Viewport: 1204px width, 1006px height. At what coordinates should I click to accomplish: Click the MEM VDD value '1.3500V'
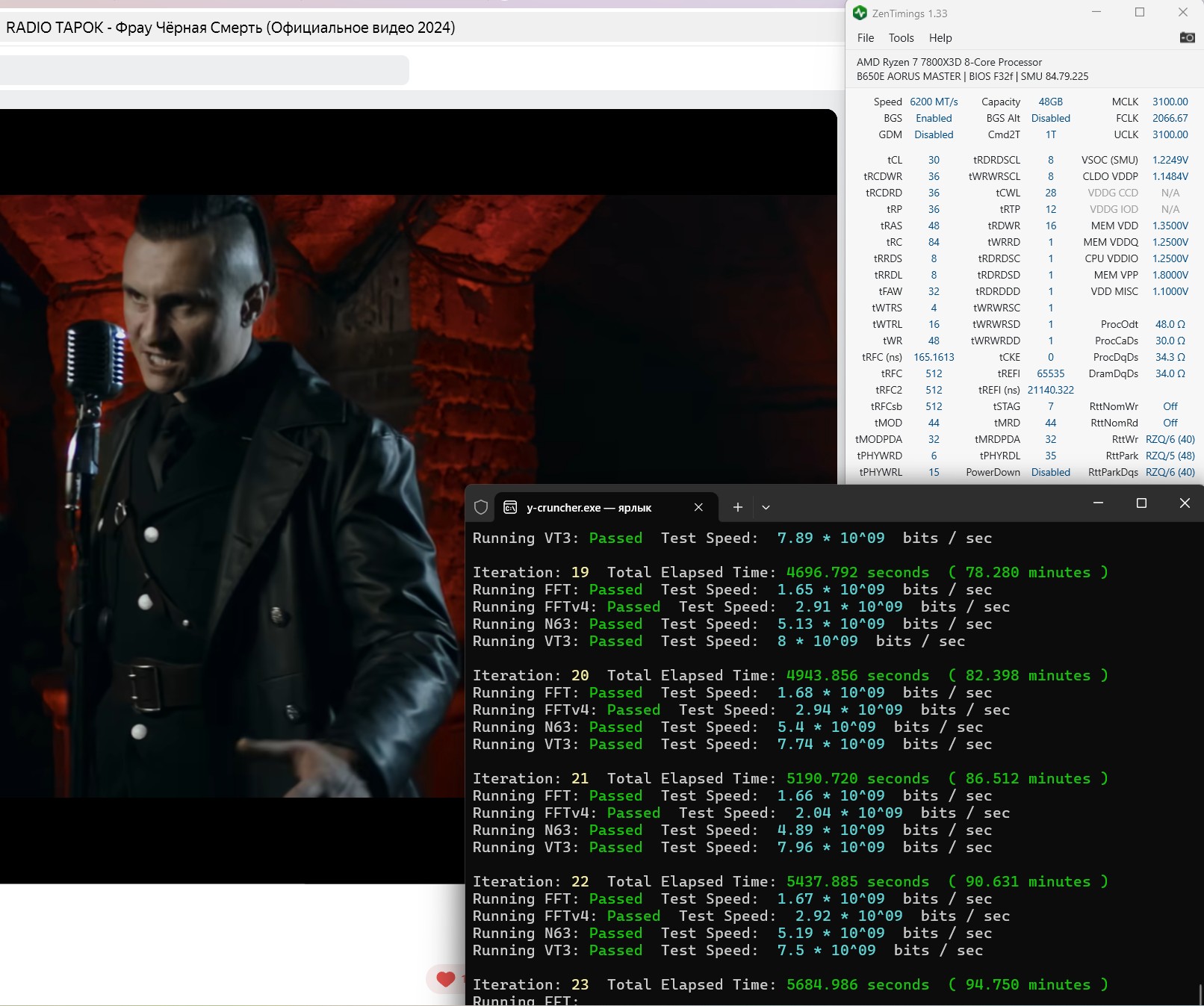click(1170, 226)
